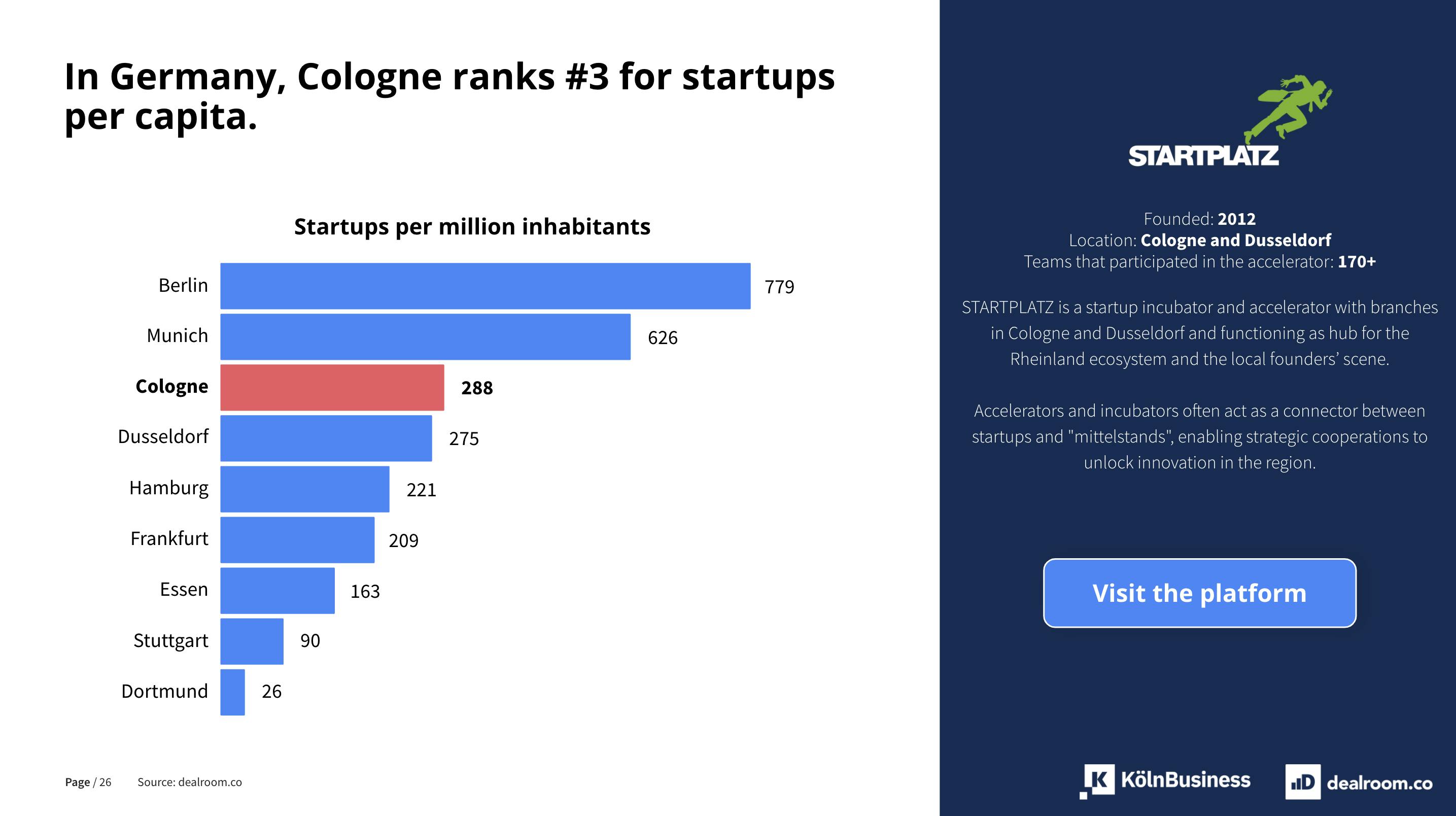Click the Source: dealroom.co text
1456x816 pixels.
tap(189, 782)
